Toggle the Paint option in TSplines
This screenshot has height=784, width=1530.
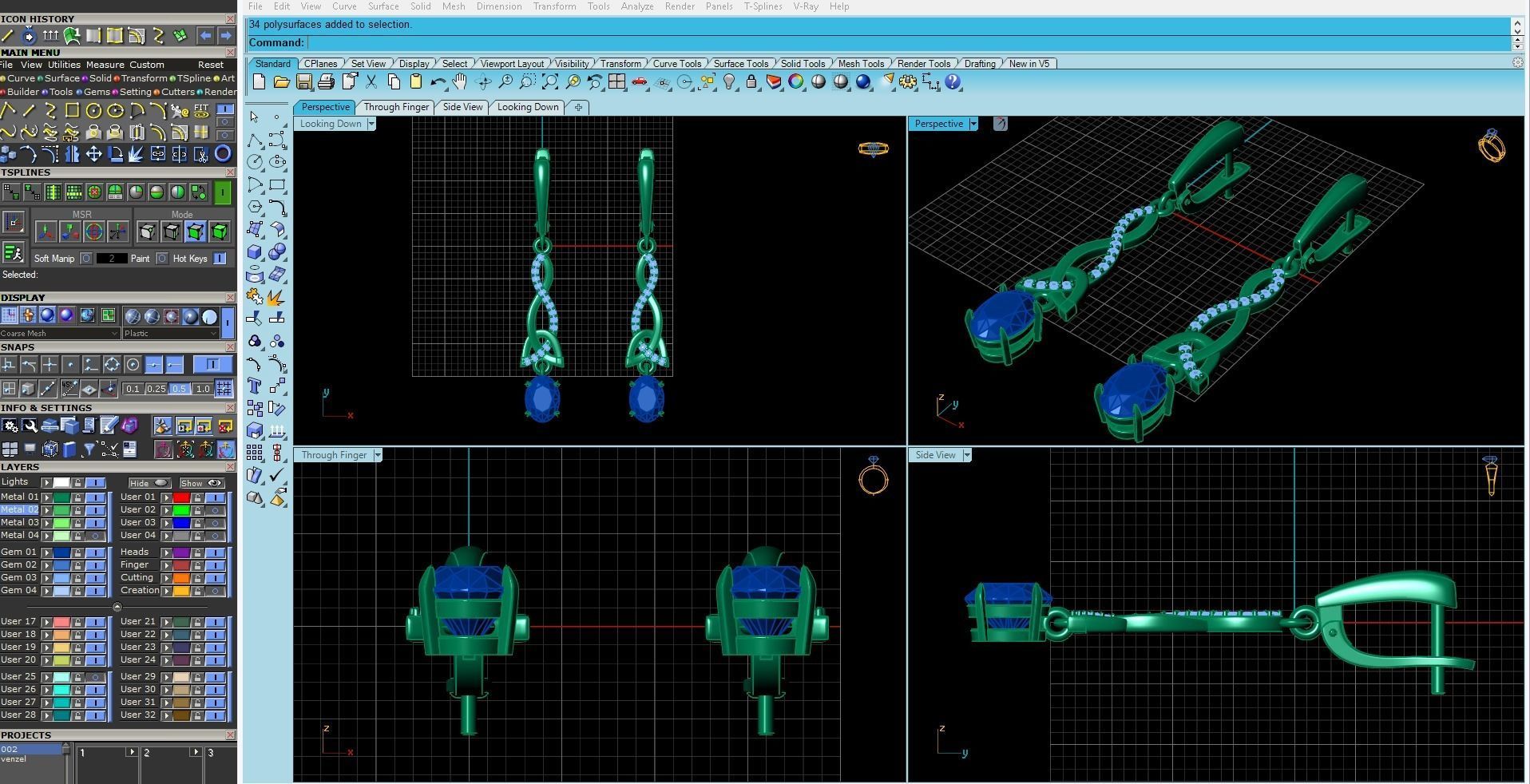pos(162,259)
